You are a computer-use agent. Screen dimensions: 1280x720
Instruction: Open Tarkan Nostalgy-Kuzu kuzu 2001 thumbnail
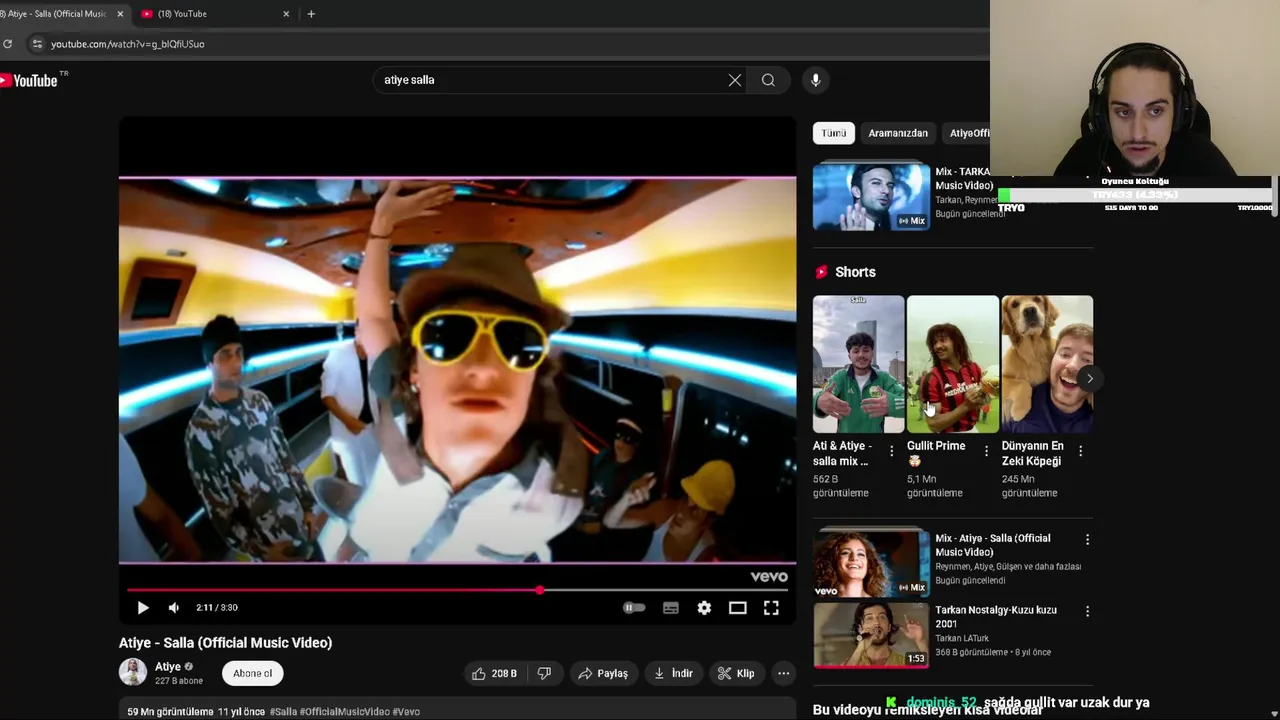[x=871, y=634]
